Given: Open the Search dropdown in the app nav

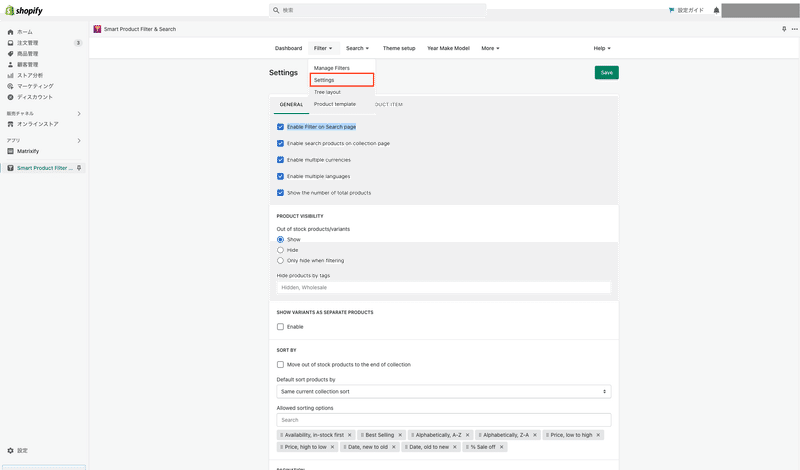Looking at the screenshot, I should click(357, 48).
